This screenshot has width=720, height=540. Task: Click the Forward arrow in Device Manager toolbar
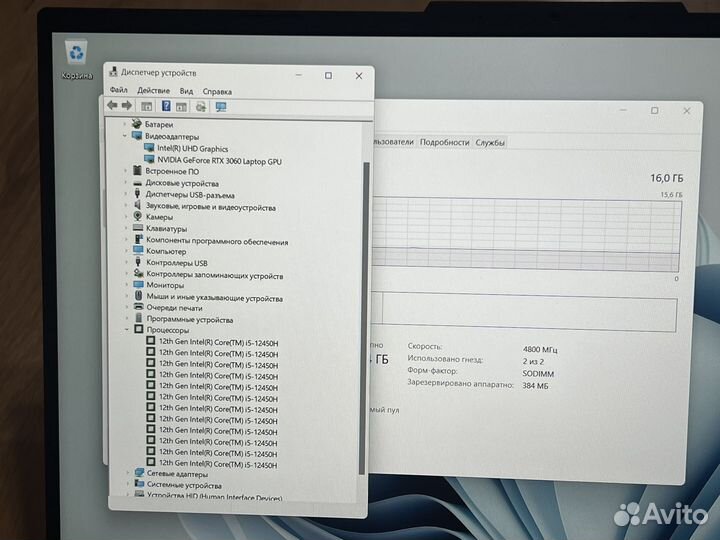[127, 106]
